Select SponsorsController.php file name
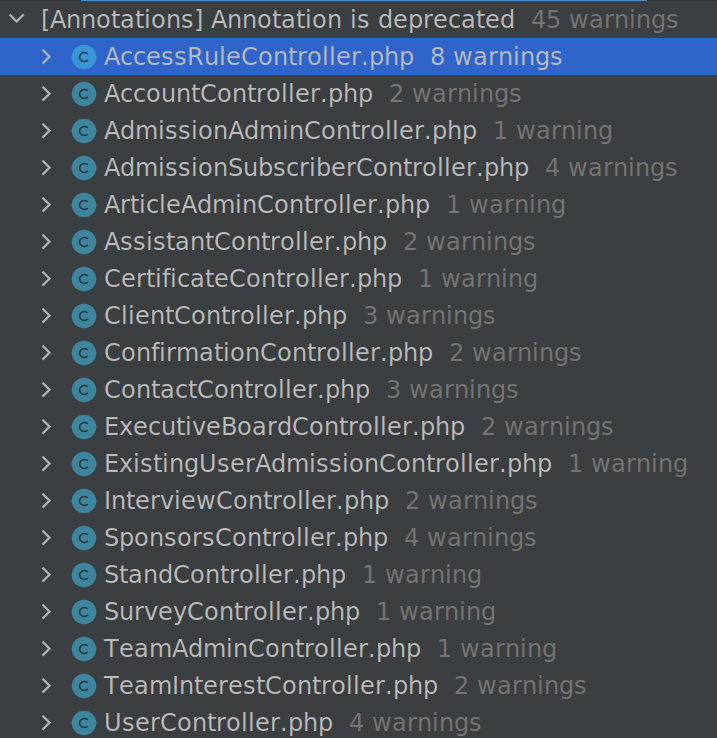The image size is (717, 738). [246, 537]
